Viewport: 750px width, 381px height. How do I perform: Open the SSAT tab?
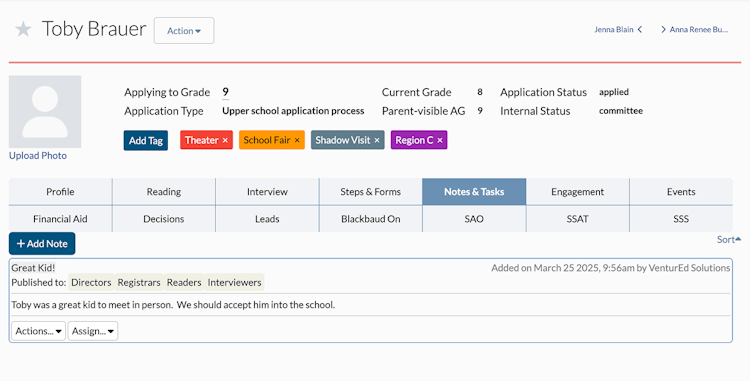pos(577,219)
